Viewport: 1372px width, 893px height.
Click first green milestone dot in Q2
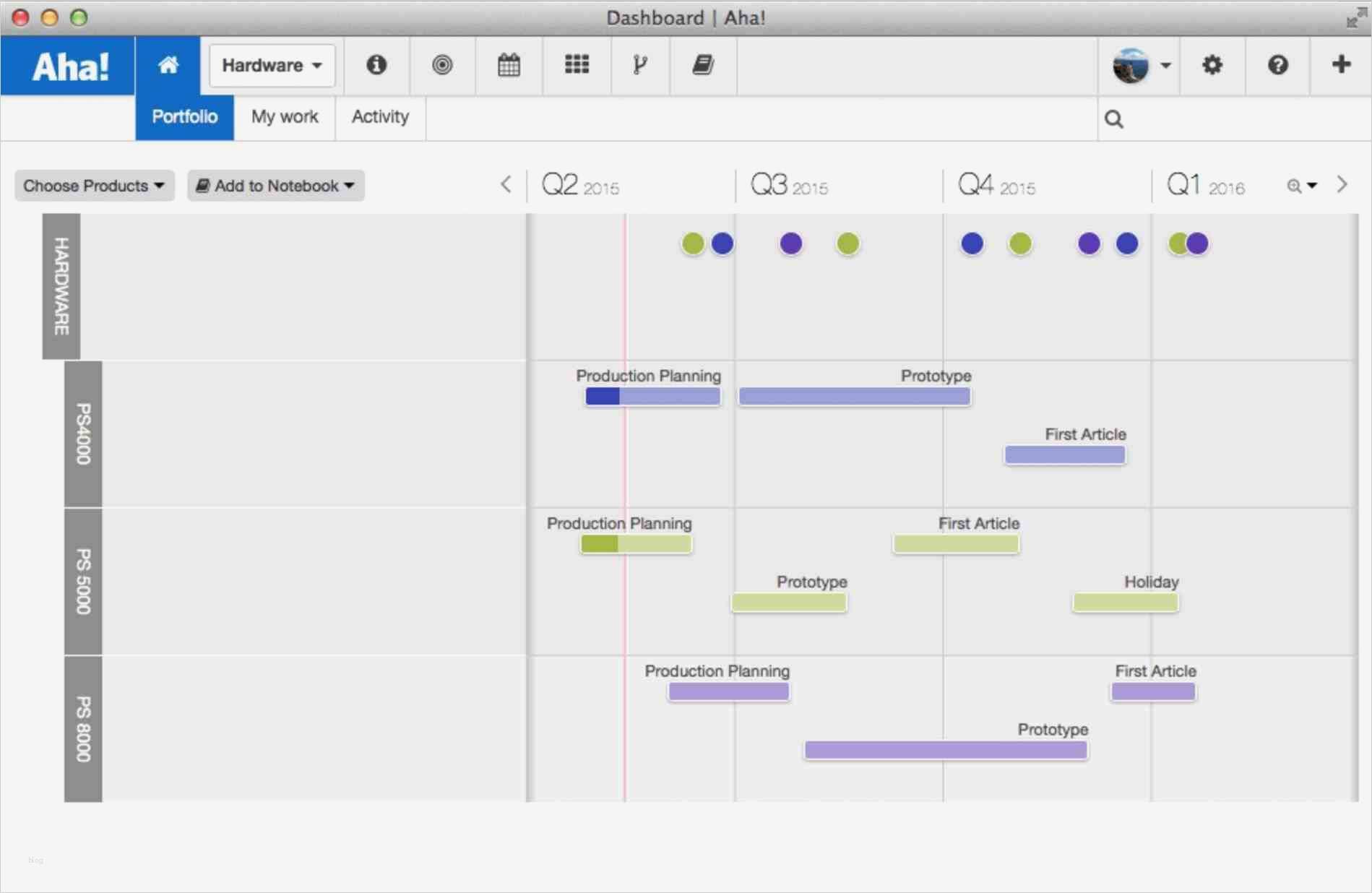click(x=693, y=243)
